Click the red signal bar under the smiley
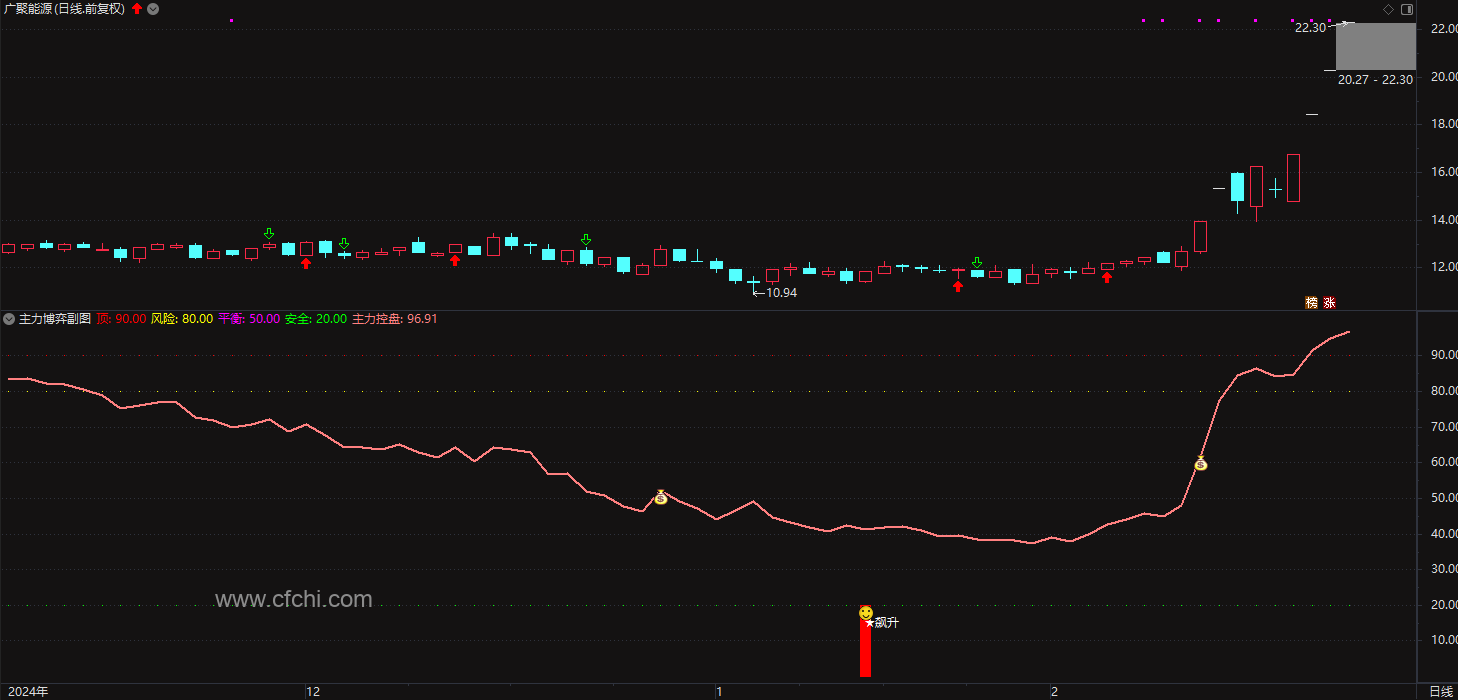The width and height of the screenshot is (1458, 700). click(866, 648)
